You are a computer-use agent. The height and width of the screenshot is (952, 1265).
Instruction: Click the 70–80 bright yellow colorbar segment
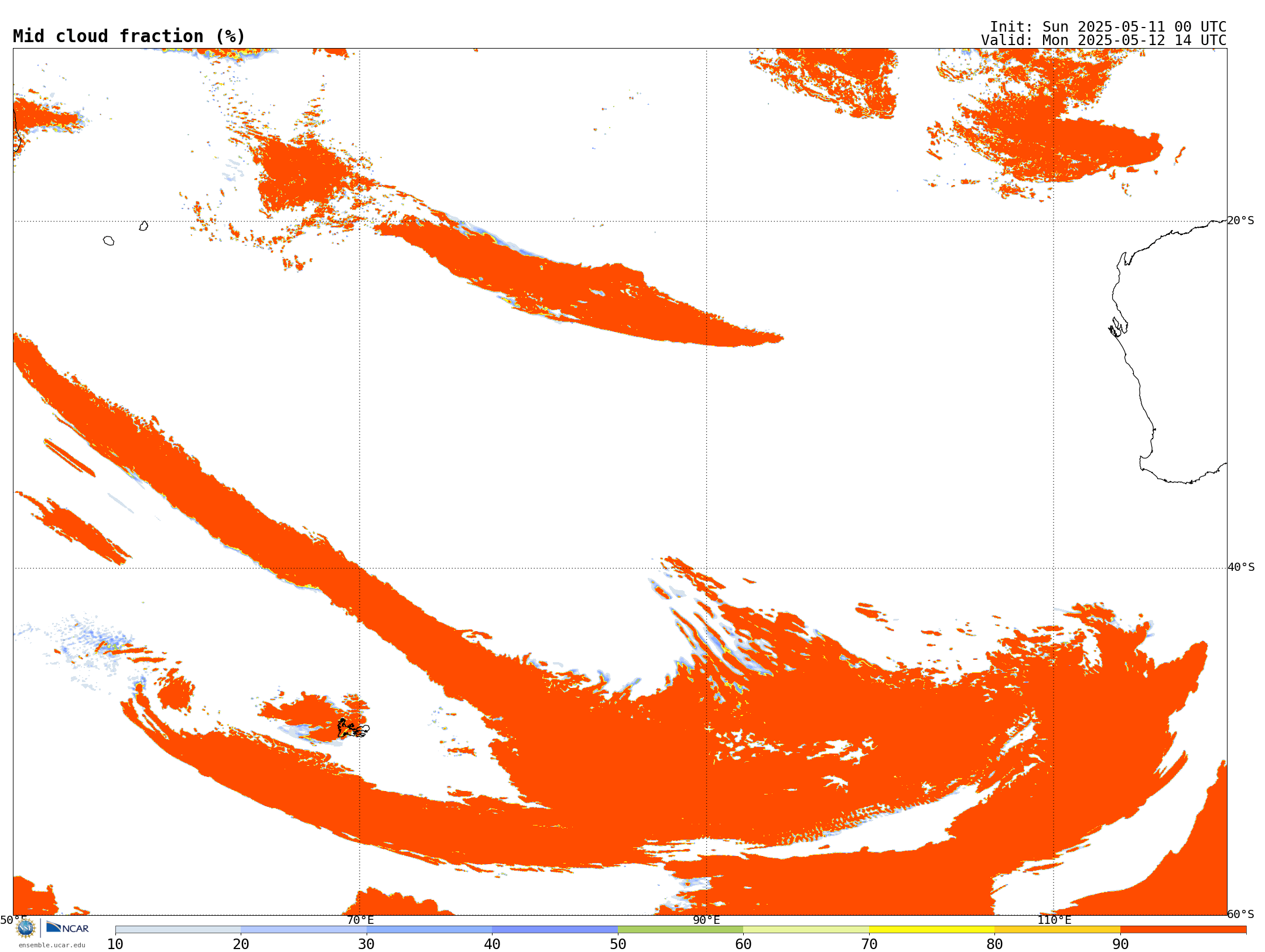[932, 930]
